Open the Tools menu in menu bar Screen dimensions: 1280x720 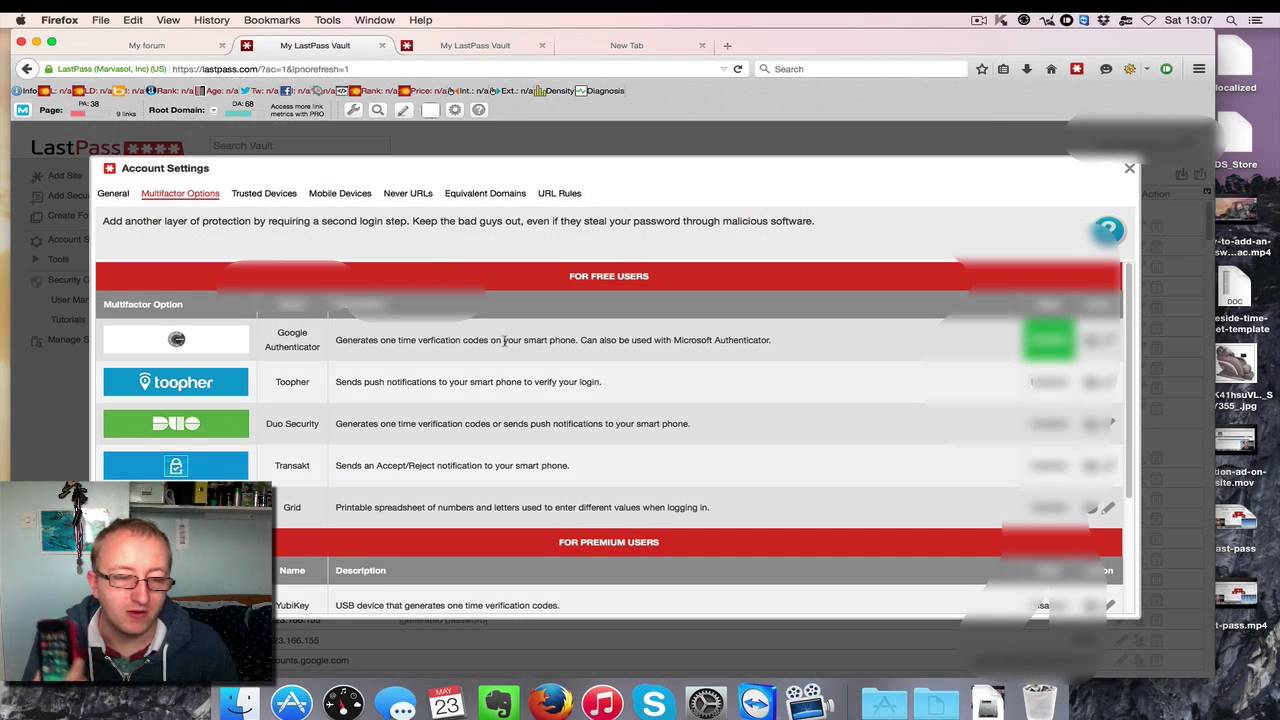(327, 20)
